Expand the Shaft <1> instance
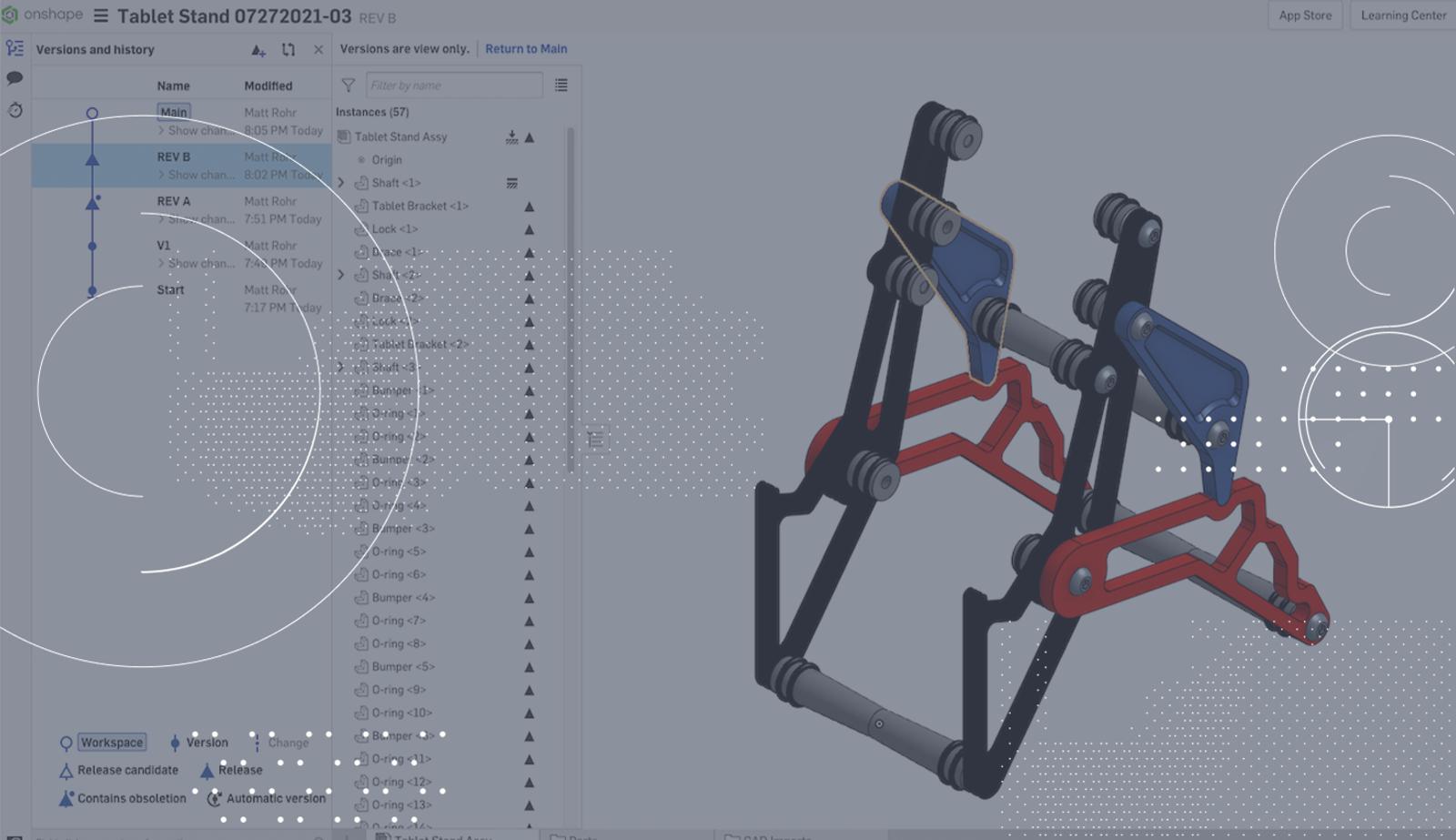This screenshot has height=840, width=1456. click(341, 183)
